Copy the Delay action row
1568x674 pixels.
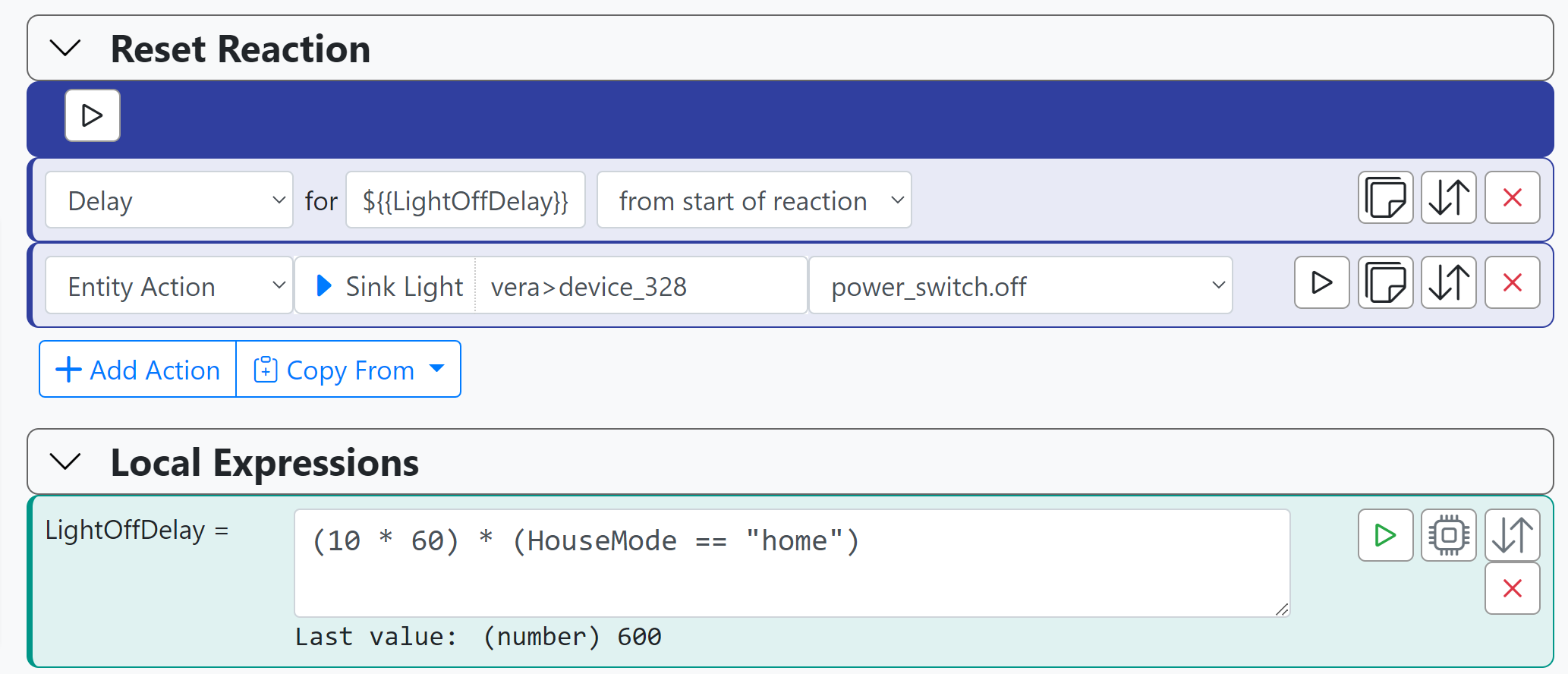click(x=1385, y=198)
